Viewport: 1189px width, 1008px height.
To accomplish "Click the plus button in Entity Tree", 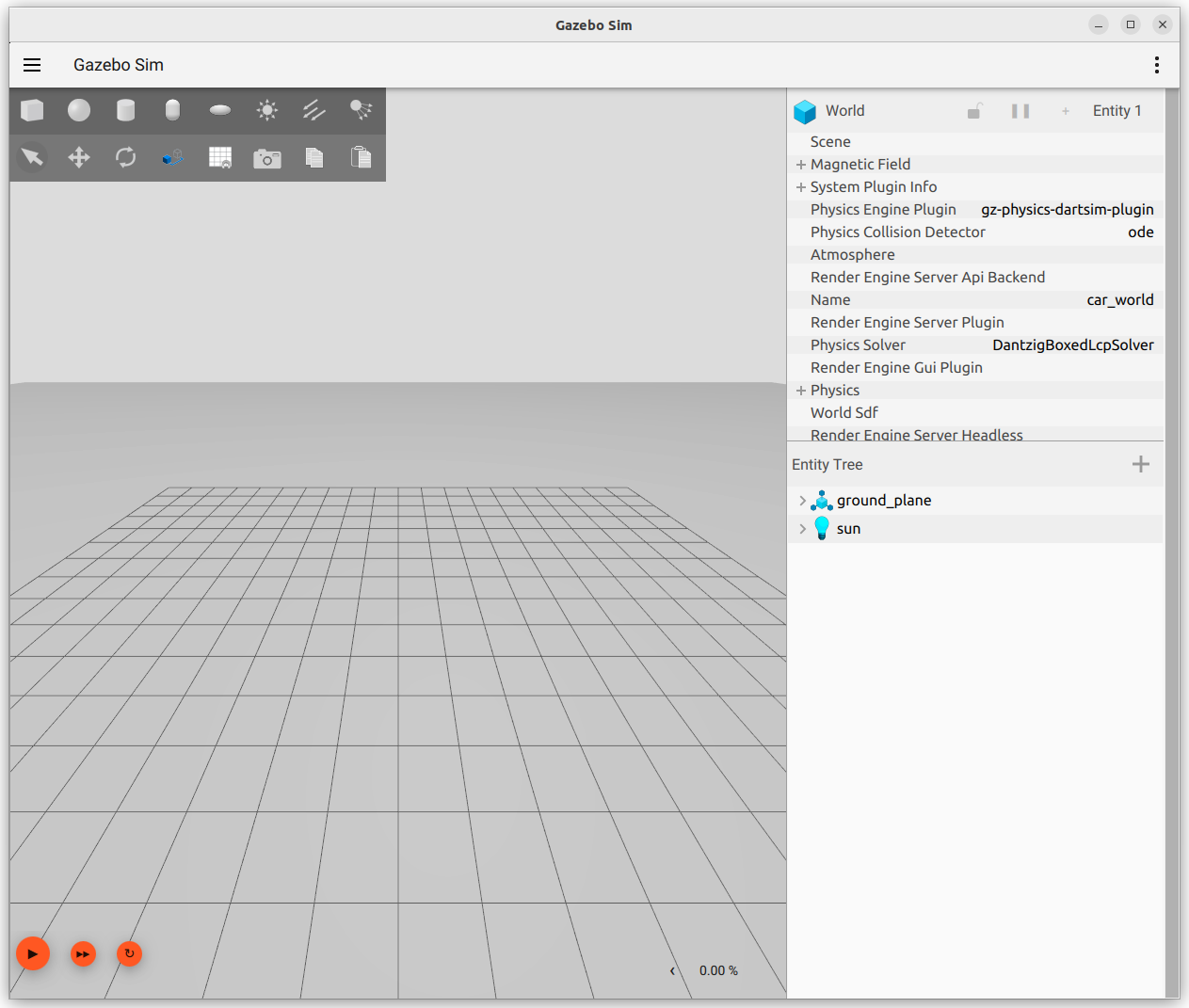I will (1140, 464).
